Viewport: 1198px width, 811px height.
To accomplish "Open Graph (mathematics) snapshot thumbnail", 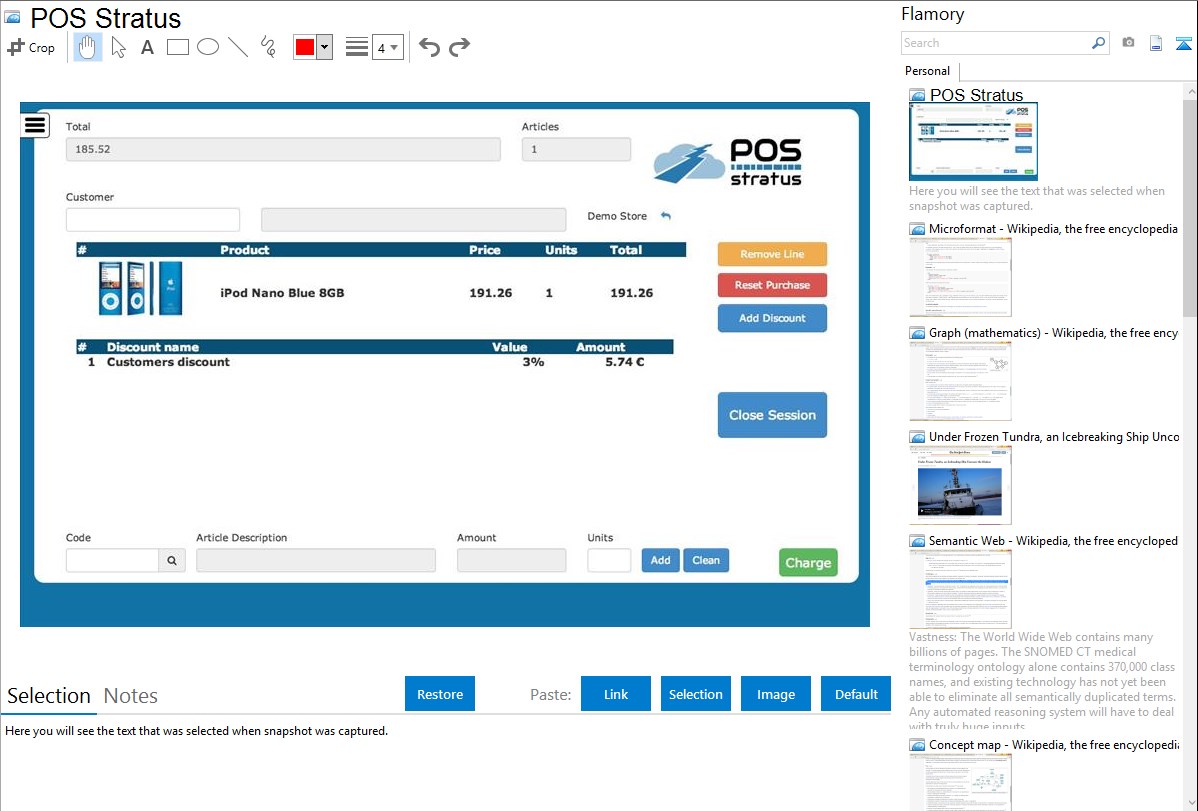I will [x=960, y=381].
